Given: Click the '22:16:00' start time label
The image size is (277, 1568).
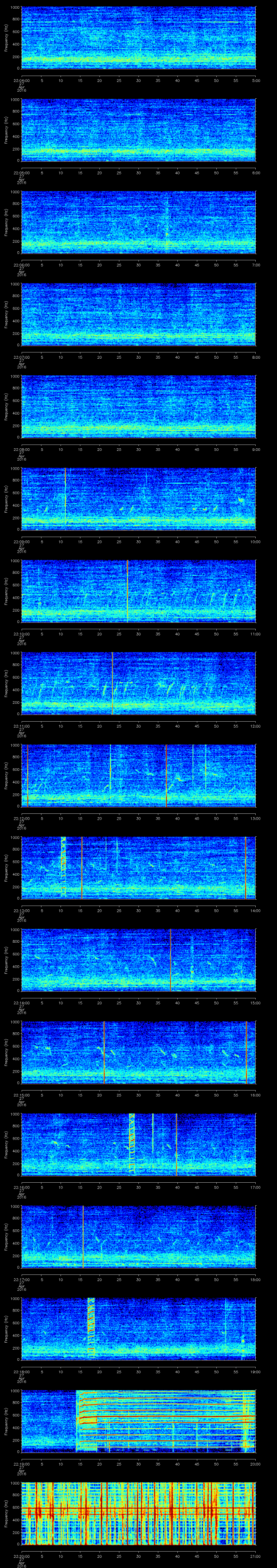Looking at the screenshot, I should click(x=21, y=1187).
